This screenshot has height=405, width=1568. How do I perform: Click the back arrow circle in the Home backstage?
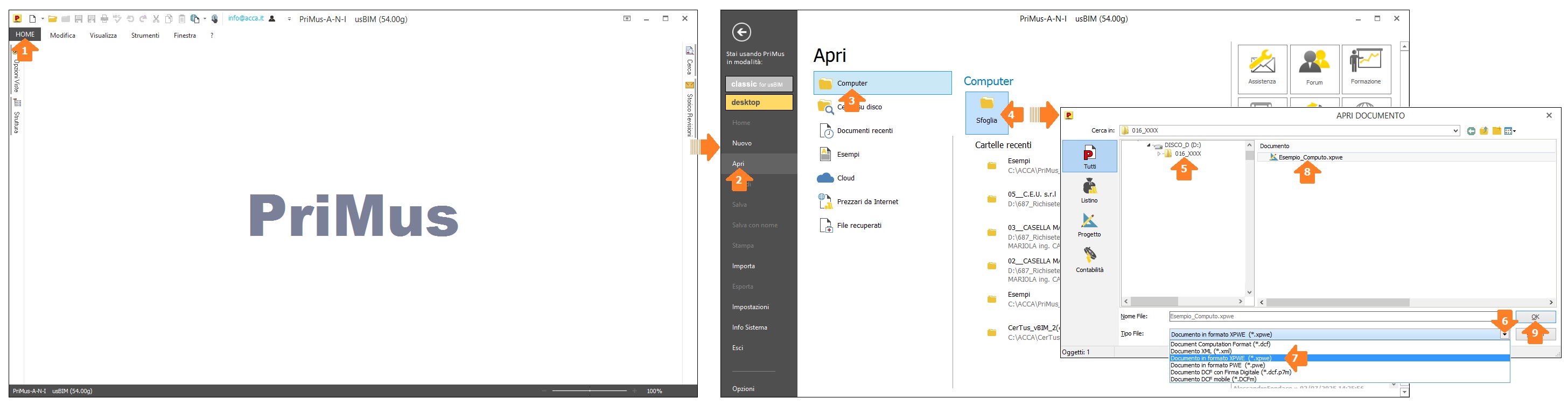741,32
